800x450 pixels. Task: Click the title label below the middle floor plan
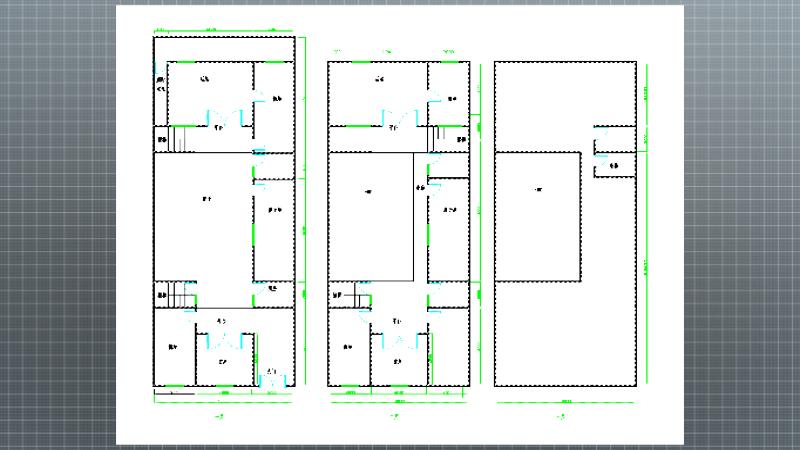coord(396,416)
